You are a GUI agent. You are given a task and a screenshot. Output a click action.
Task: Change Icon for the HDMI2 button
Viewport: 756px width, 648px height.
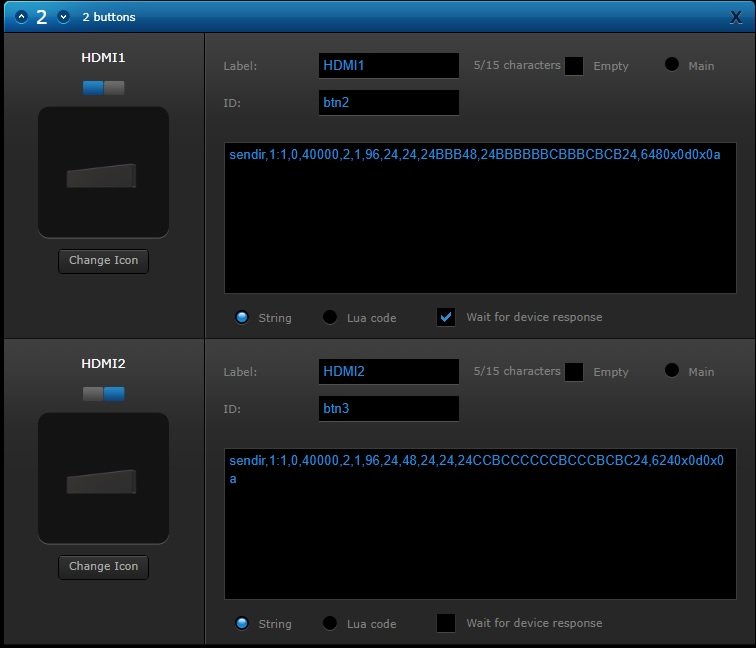pos(104,567)
